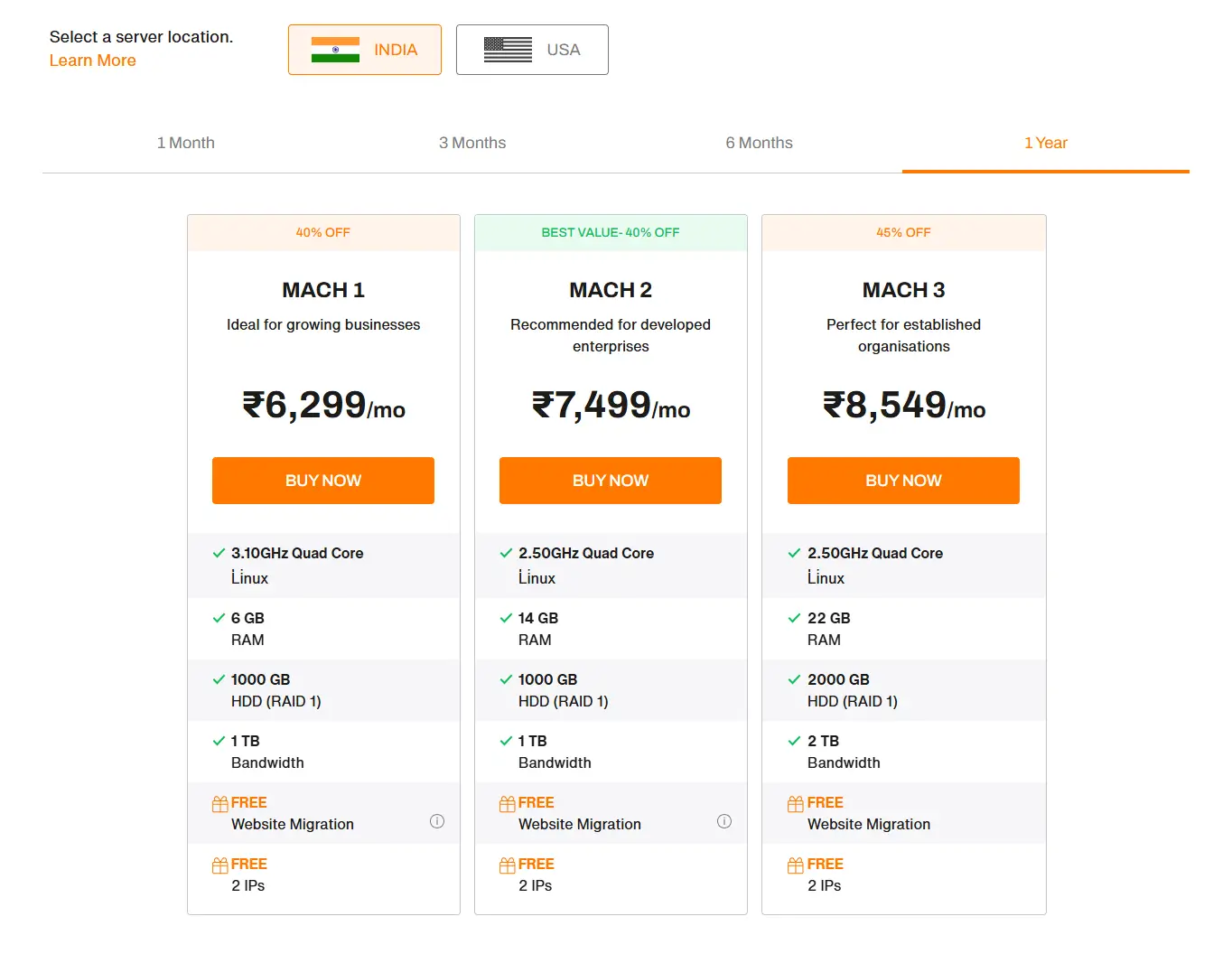Click checkmark next to MACH 1 3.10GHz Quad Core
The width and height of the screenshot is (1232, 954).
click(x=219, y=553)
